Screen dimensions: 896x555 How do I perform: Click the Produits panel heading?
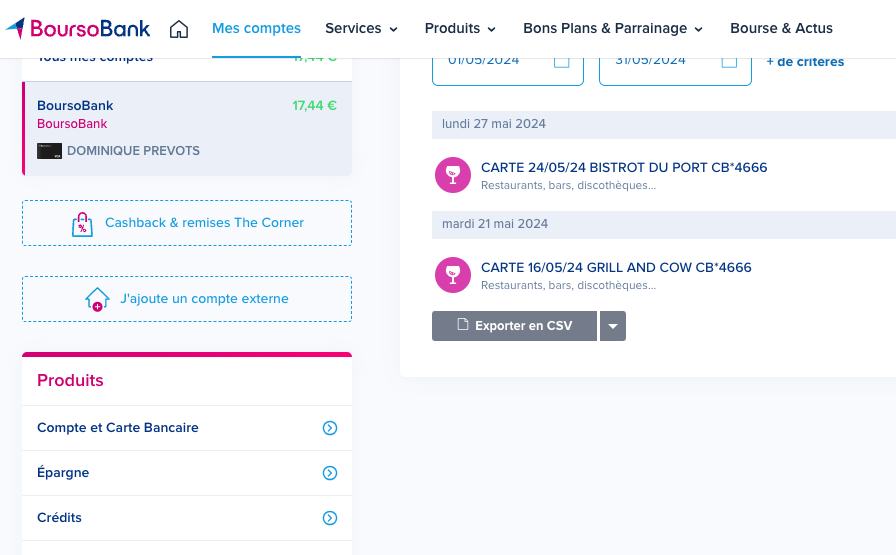[70, 381]
